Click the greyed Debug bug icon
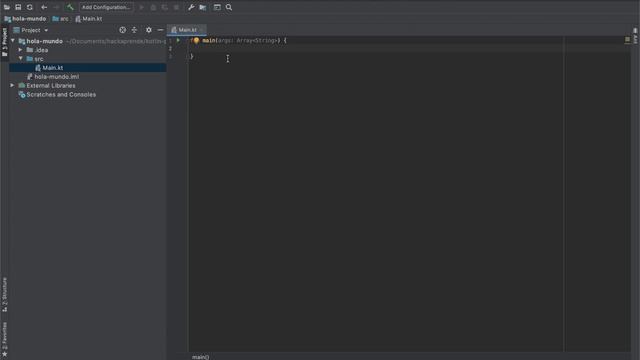The image size is (640, 360). pos(153,7)
